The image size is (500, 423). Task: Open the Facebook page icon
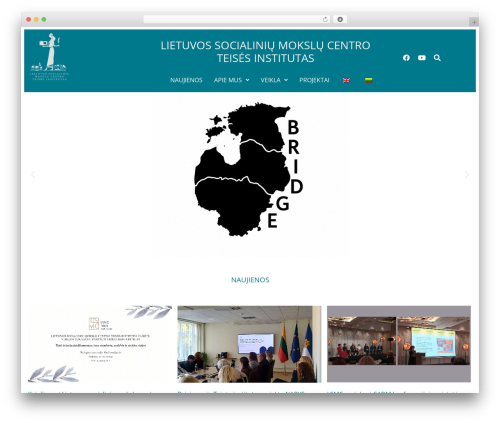click(x=406, y=58)
